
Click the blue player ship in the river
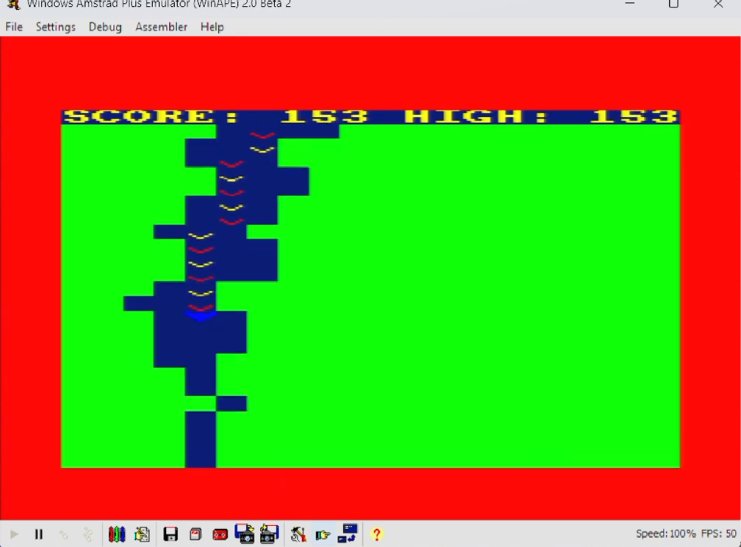[201, 316]
